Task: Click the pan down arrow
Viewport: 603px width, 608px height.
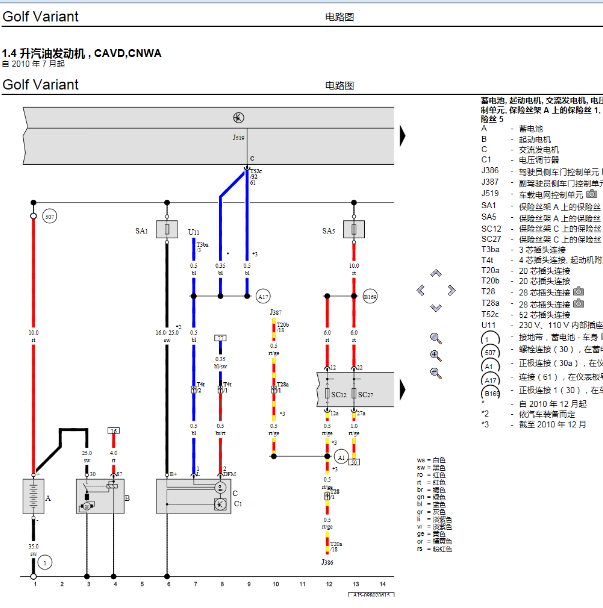Action: point(436,308)
